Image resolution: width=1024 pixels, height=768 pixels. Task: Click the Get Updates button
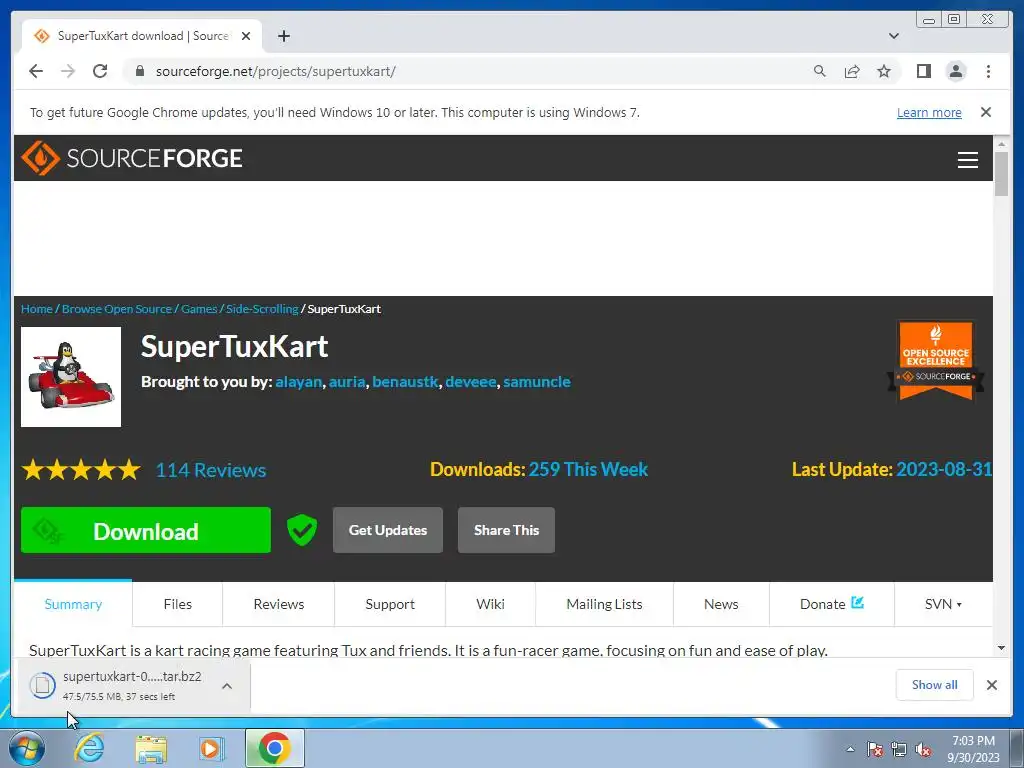click(x=388, y=530)
